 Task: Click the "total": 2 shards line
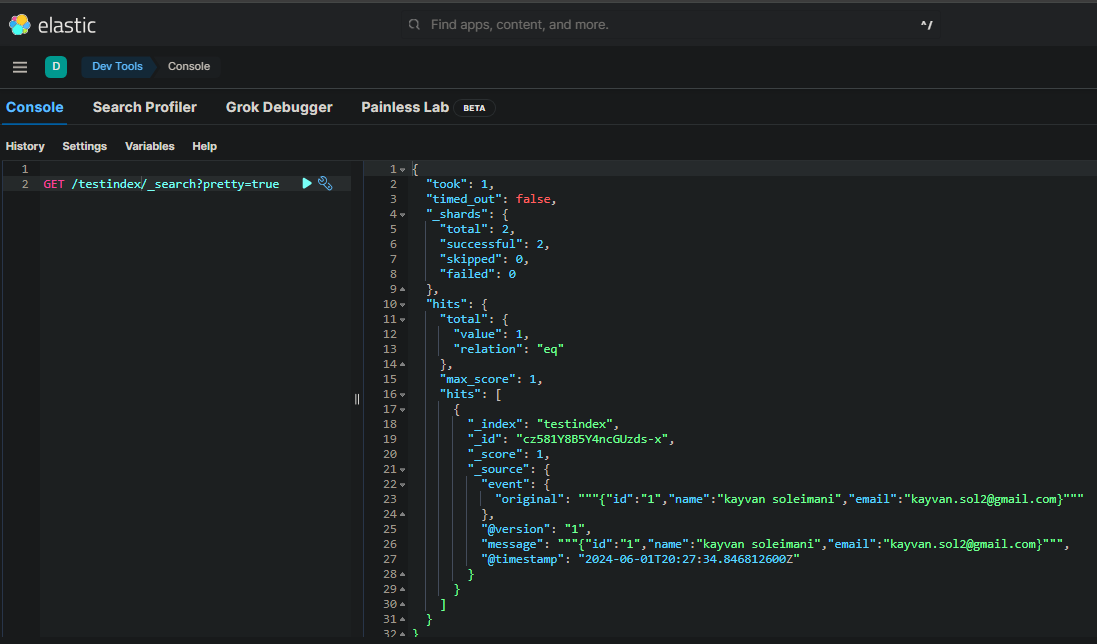[478, 229]
